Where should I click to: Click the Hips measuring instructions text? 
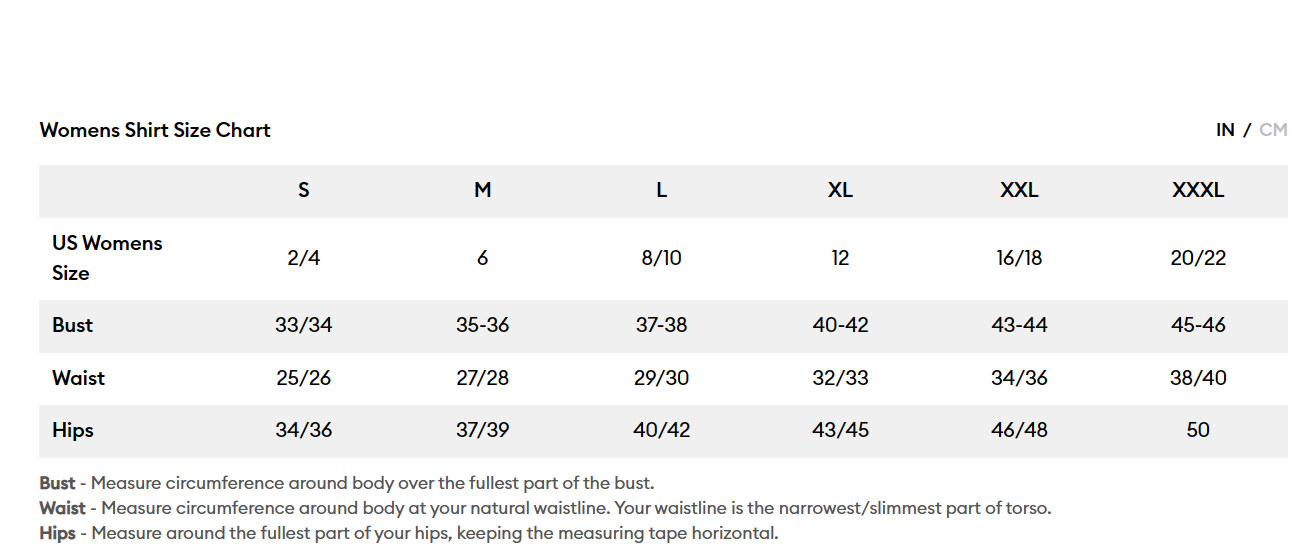click(x=408, y=533)
